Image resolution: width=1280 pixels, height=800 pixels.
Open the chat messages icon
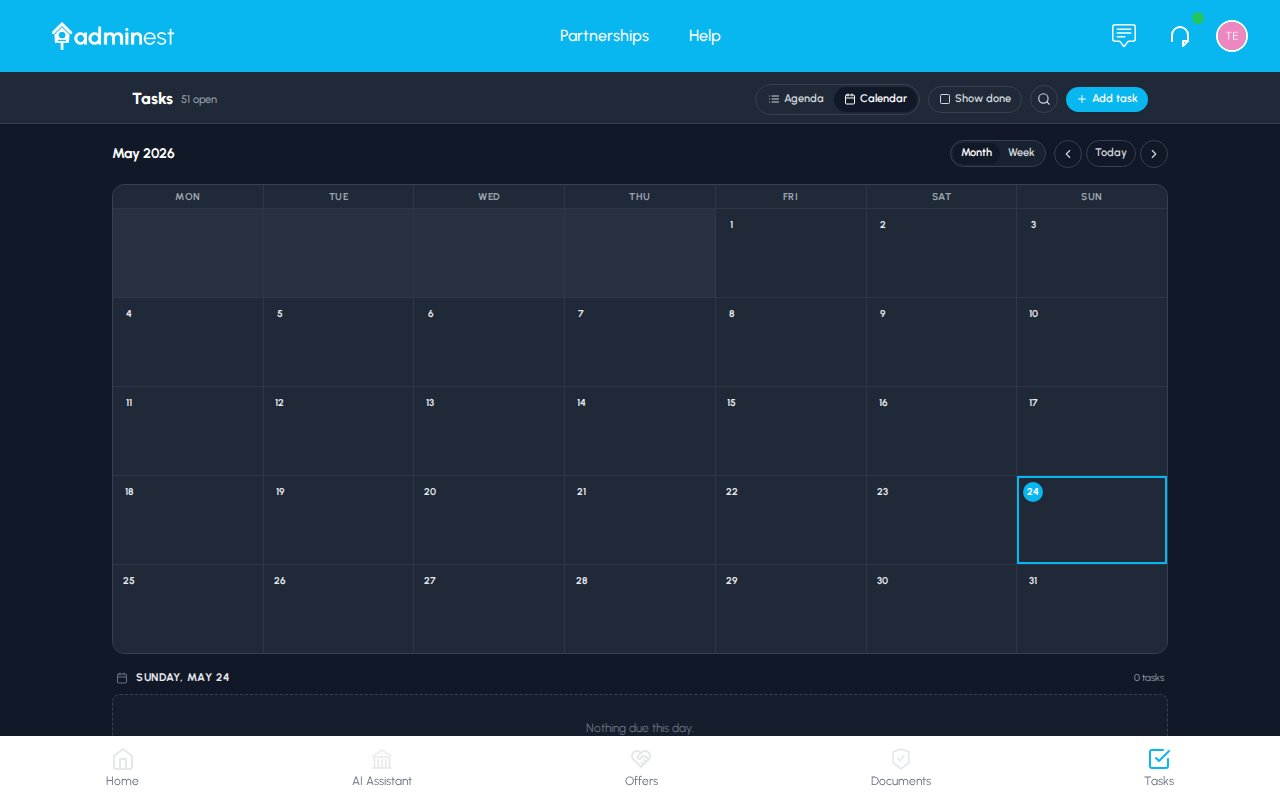1124,36
